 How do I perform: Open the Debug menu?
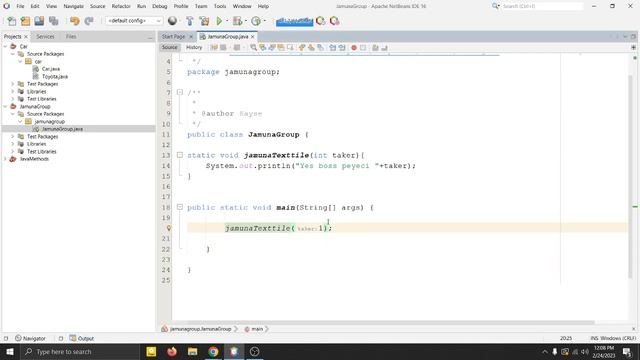pyautogui.click(x=160, y=6)
